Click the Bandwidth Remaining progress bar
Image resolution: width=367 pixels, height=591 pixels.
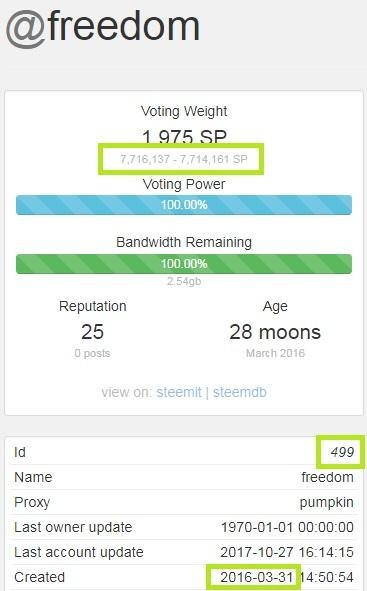[184, 264]
